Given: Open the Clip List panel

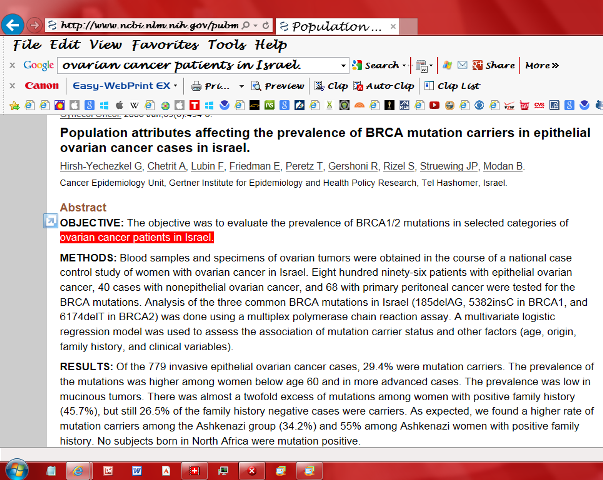Looking at the screenshot, I should (452, 86).
